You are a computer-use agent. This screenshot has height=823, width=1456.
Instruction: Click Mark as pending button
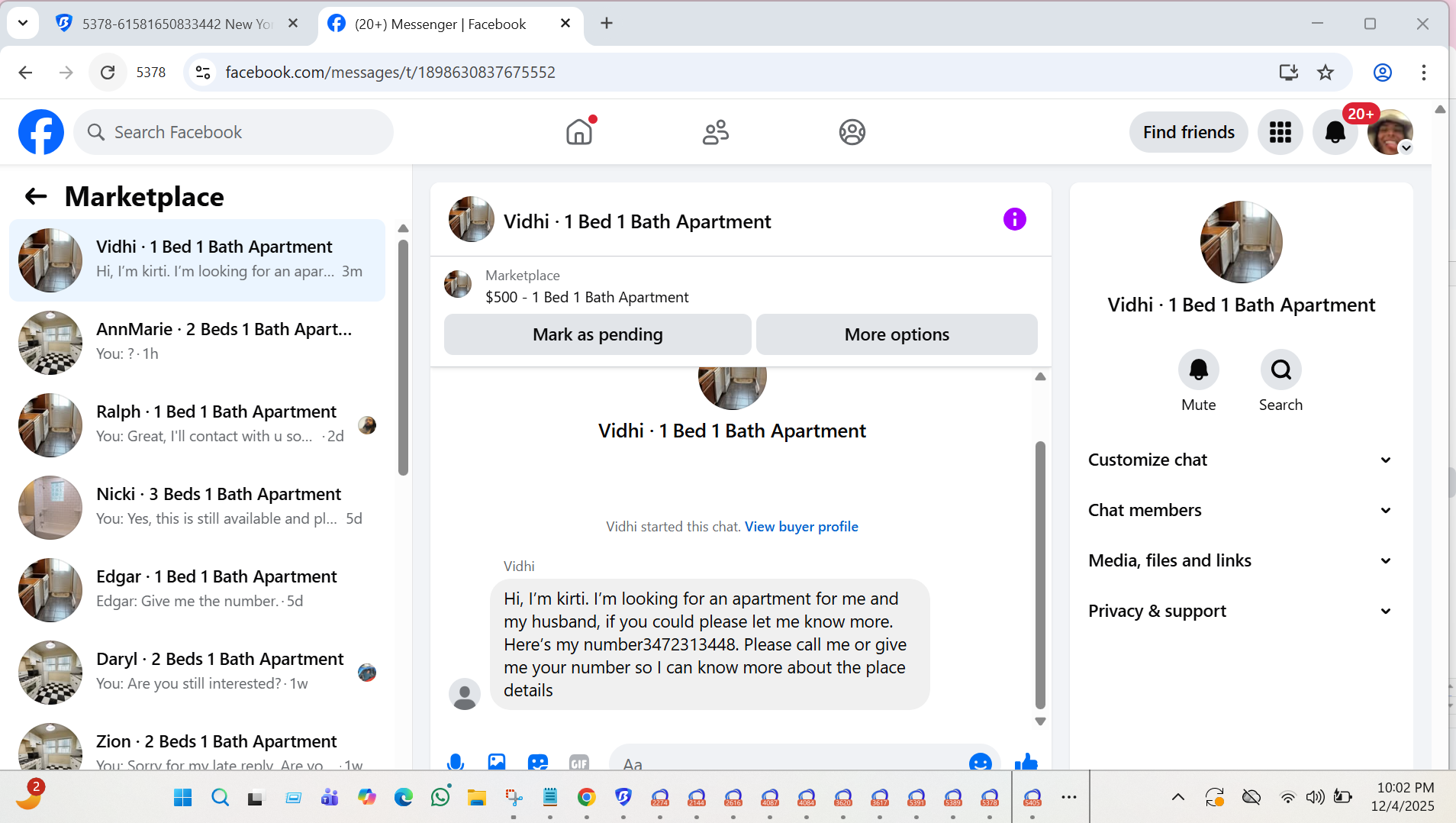(x=598, y=334)
